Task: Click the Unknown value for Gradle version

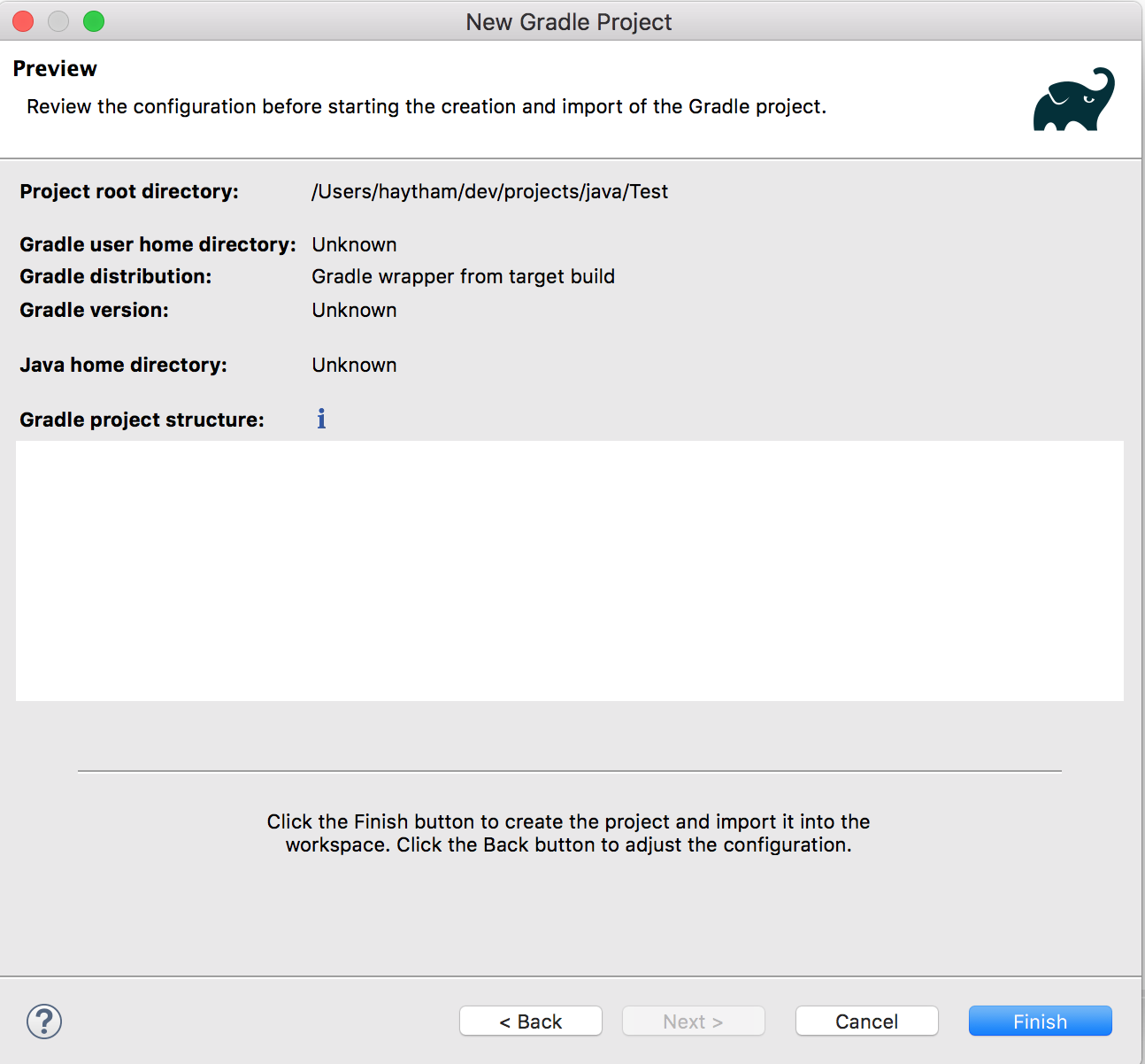Action: [x=354, y=310]
